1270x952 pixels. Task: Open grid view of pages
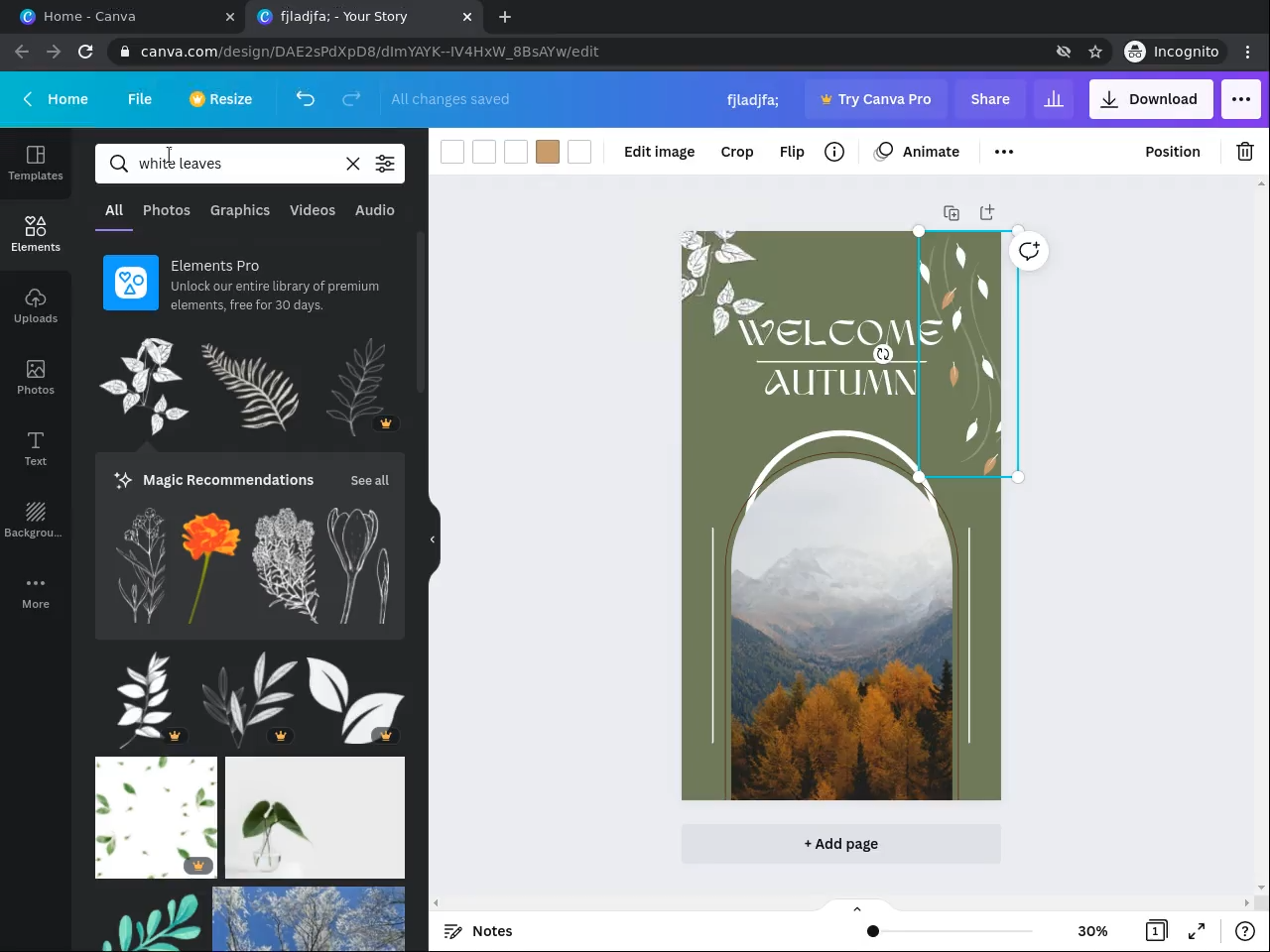pos(1155,931)
